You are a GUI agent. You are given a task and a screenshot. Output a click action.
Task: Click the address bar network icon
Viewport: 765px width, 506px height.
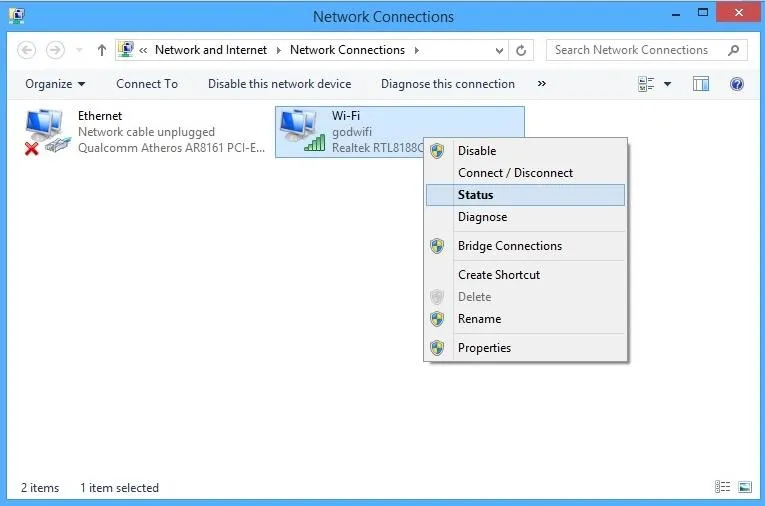(126, 49)
